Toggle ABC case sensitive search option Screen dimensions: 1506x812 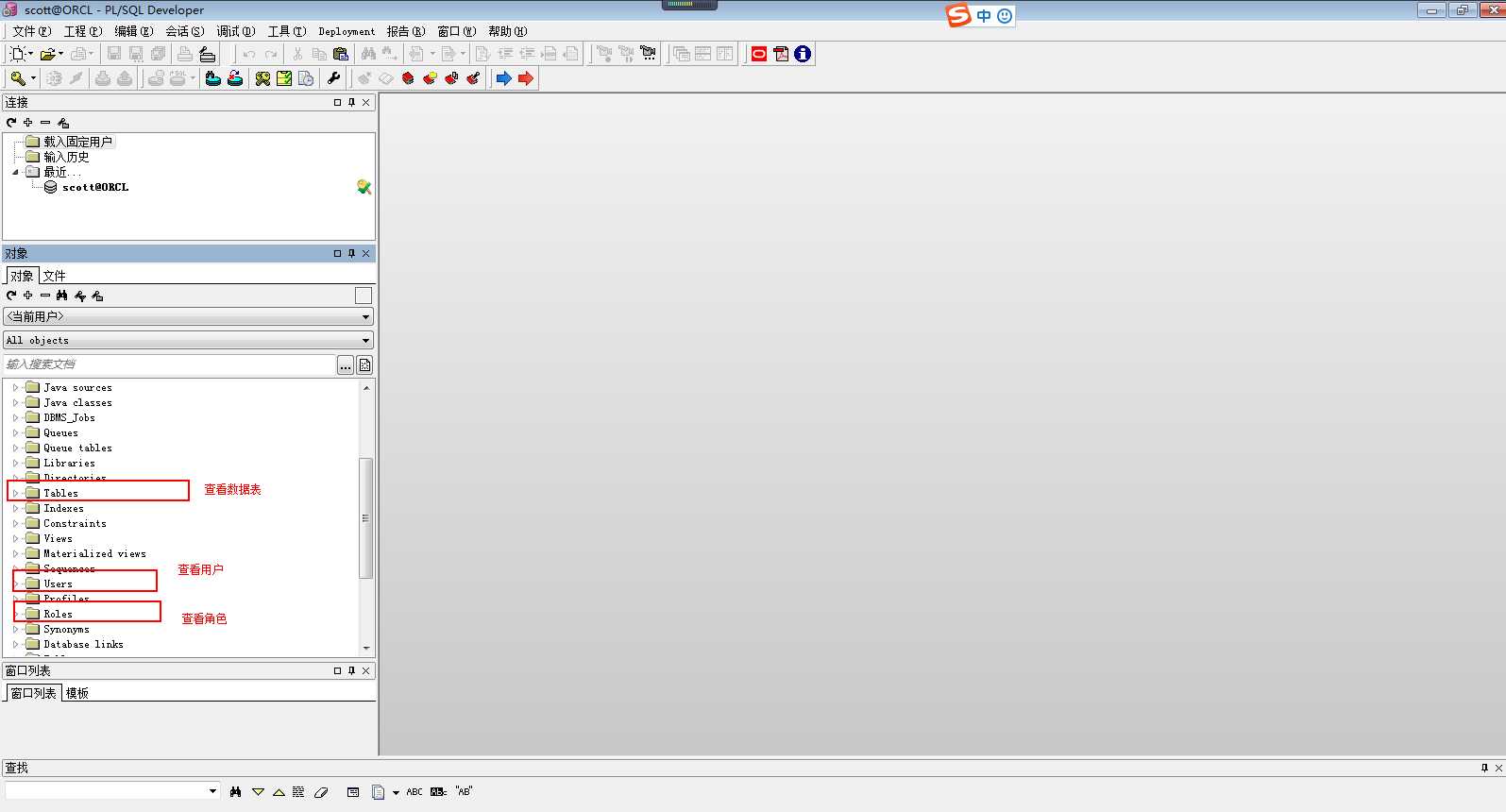(x=415, y=792)
